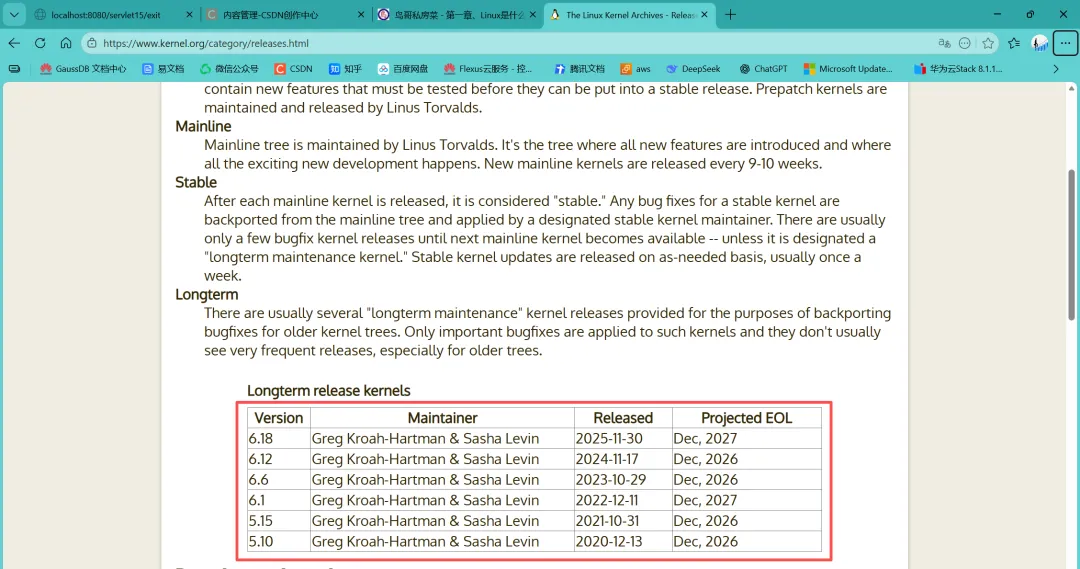The image size is (1080, 569).
Task: Click the Longterm heading
Action: [207, 294]
